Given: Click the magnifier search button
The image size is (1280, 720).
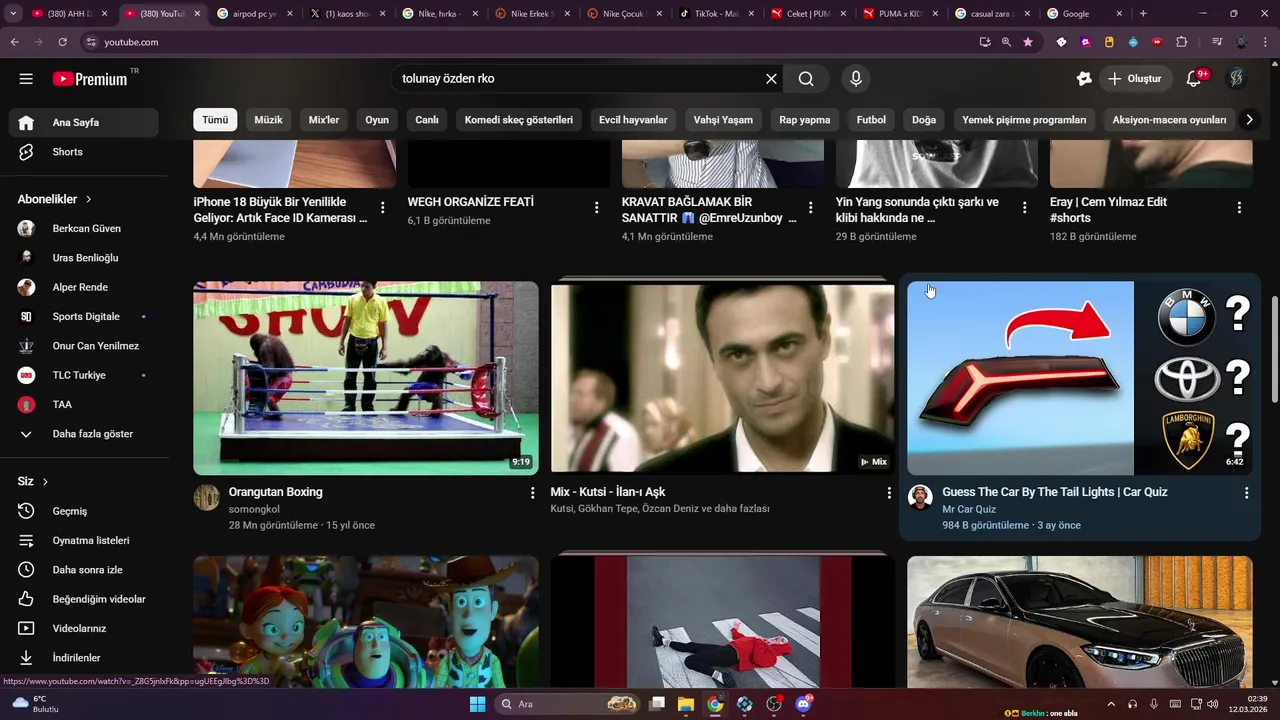Looking at the screenshot, I should (806, 79).
